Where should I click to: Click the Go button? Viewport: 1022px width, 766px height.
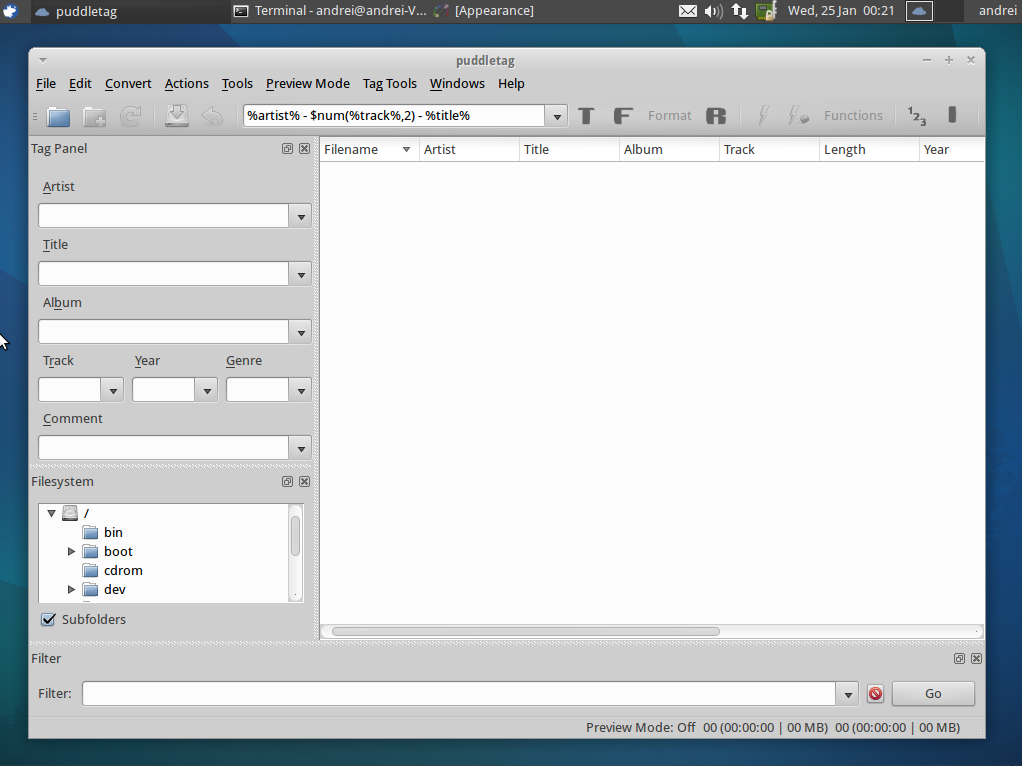[933, 694]
